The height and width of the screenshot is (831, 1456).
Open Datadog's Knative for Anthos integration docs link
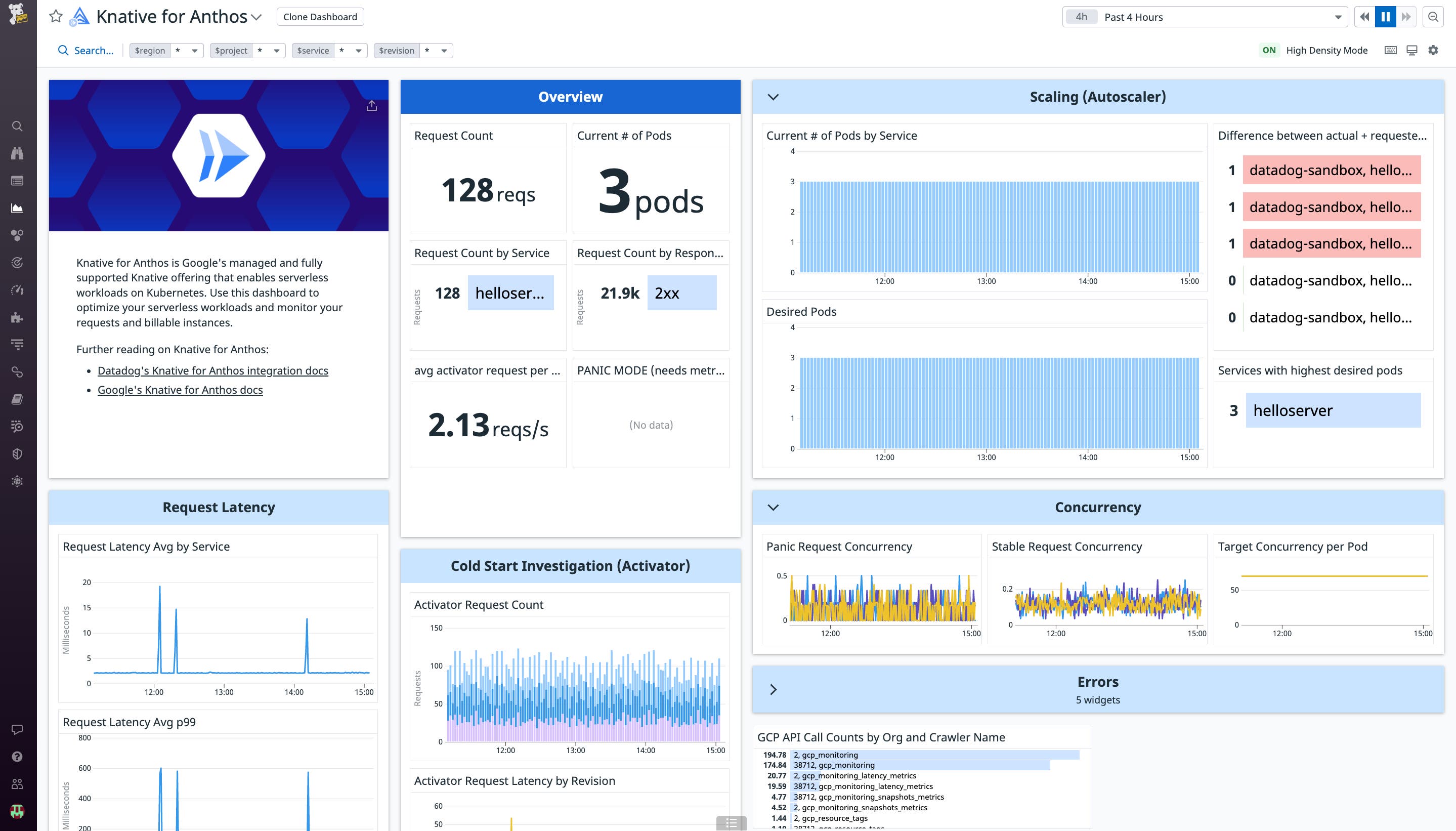[x=213, y=370]
